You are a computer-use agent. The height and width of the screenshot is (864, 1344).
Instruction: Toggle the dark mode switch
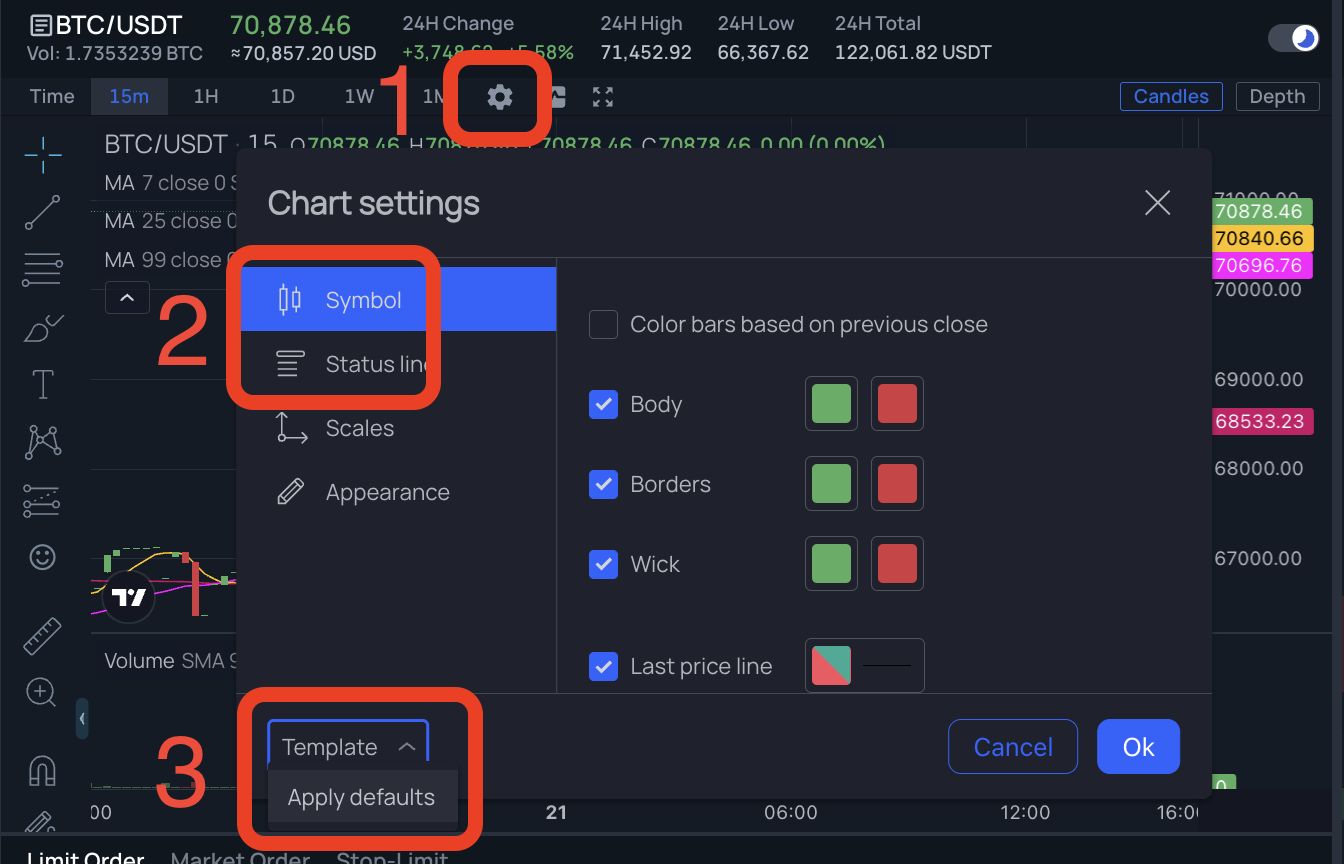pos(1294,38)
